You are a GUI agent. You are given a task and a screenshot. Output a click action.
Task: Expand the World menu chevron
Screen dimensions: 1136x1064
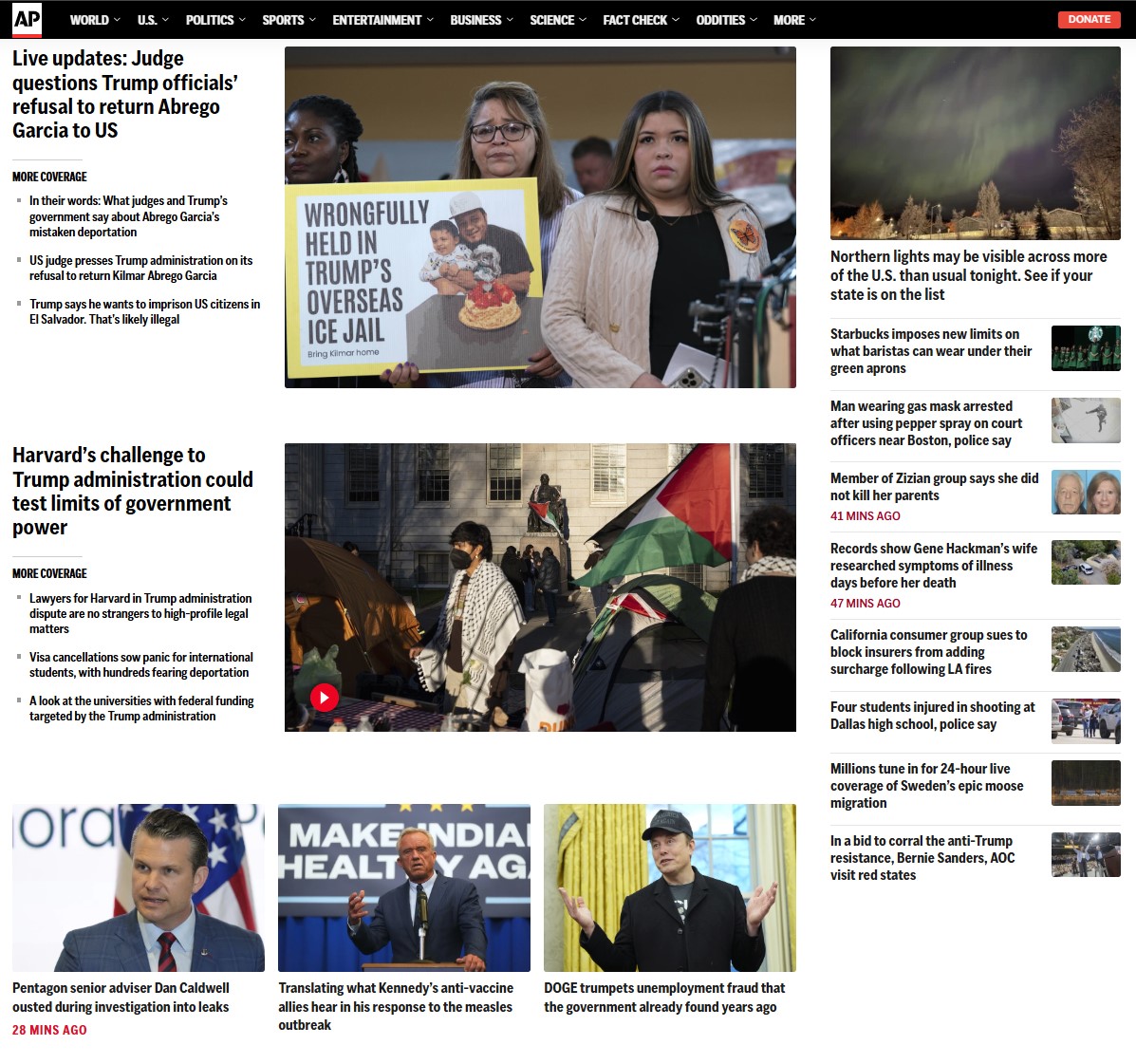118,20
